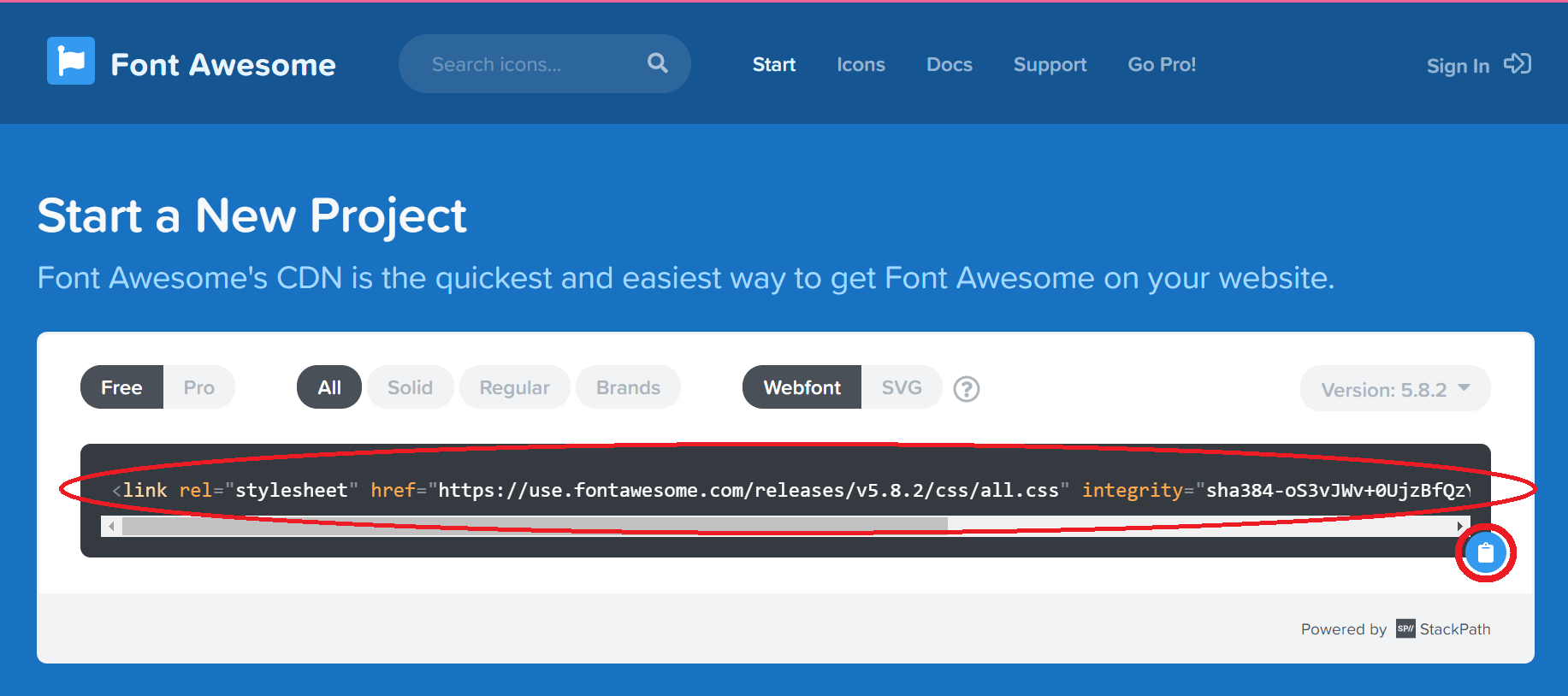Open the Go Pro! nav item

(x=1162, y=65)
